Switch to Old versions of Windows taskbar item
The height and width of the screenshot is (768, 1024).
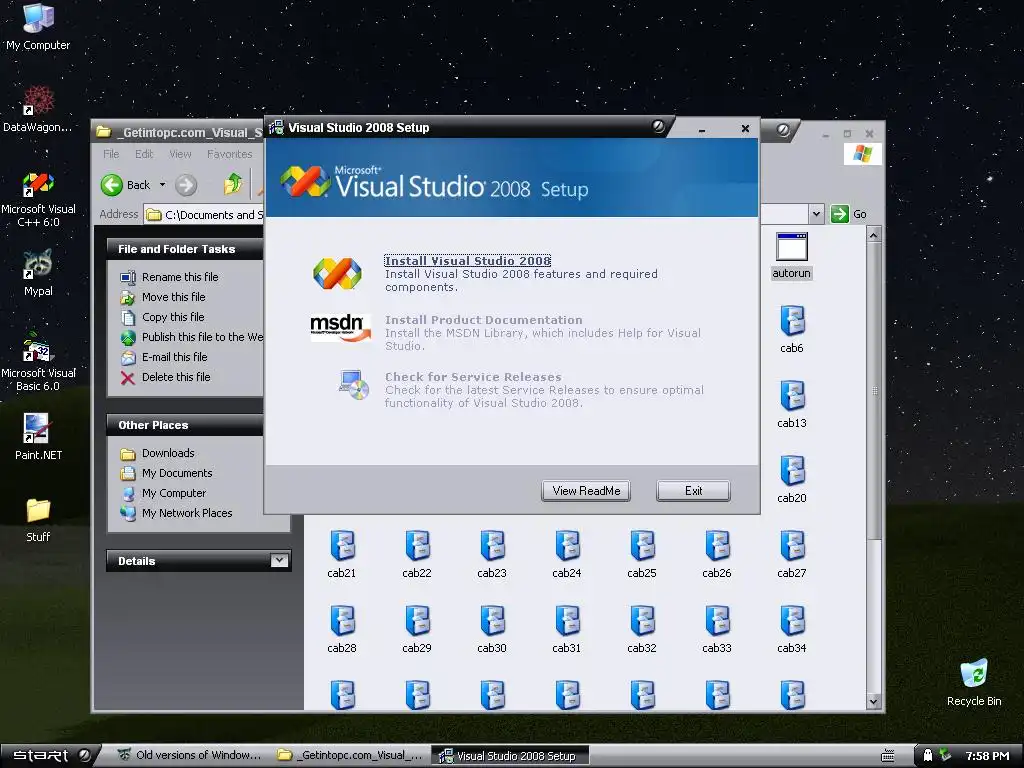point(189,756)
